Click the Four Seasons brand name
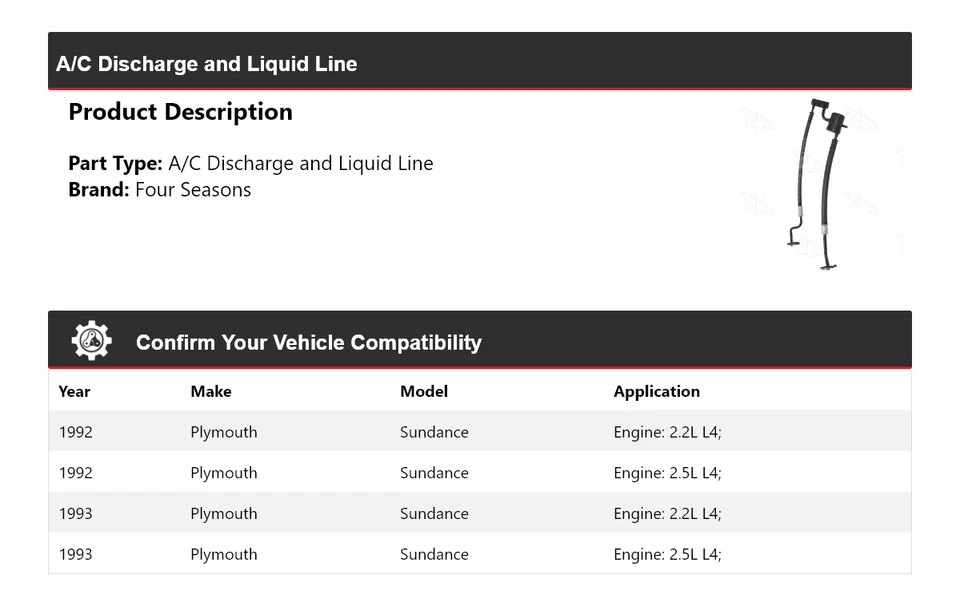The image size is (960, 606). tap(193, 190)
